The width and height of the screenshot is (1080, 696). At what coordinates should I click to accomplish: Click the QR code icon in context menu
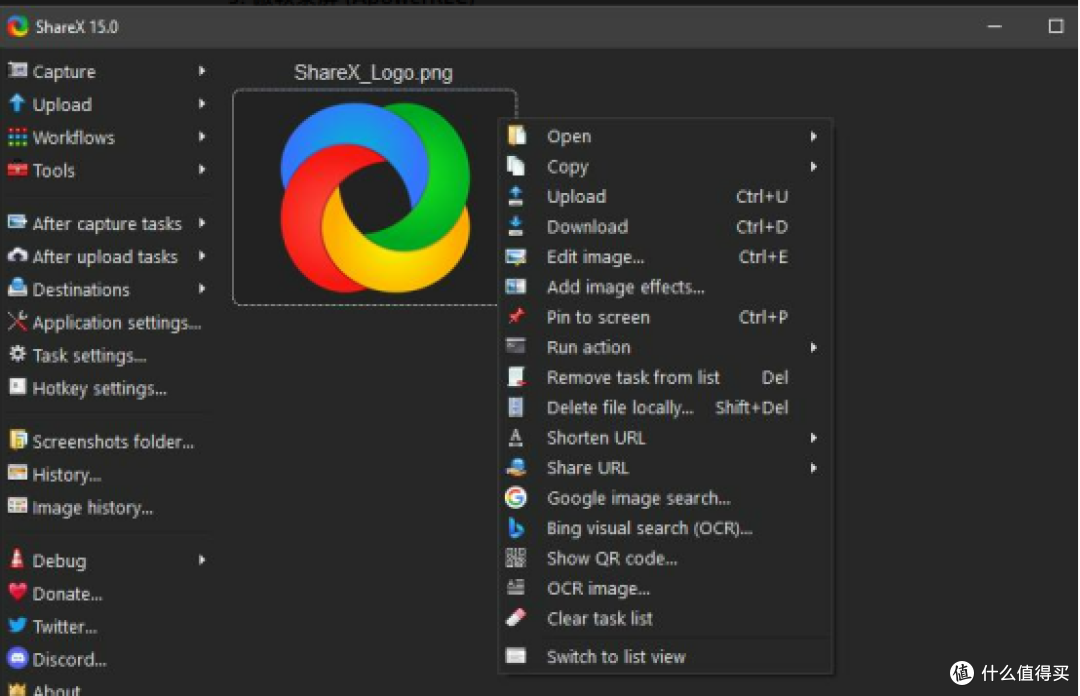(515, 557)
